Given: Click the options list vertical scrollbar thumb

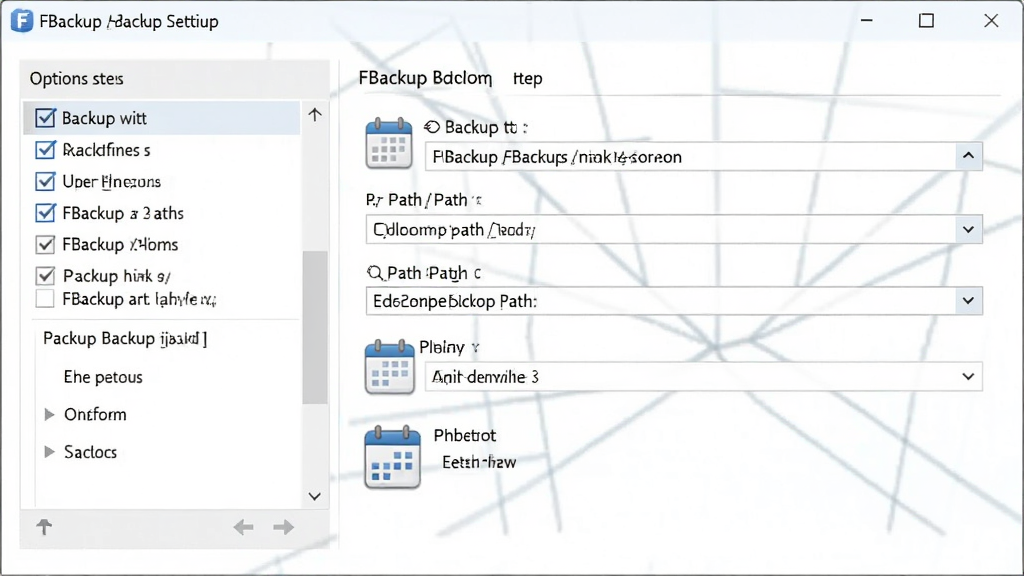Looking at the screenshot, I should [315, 327].
